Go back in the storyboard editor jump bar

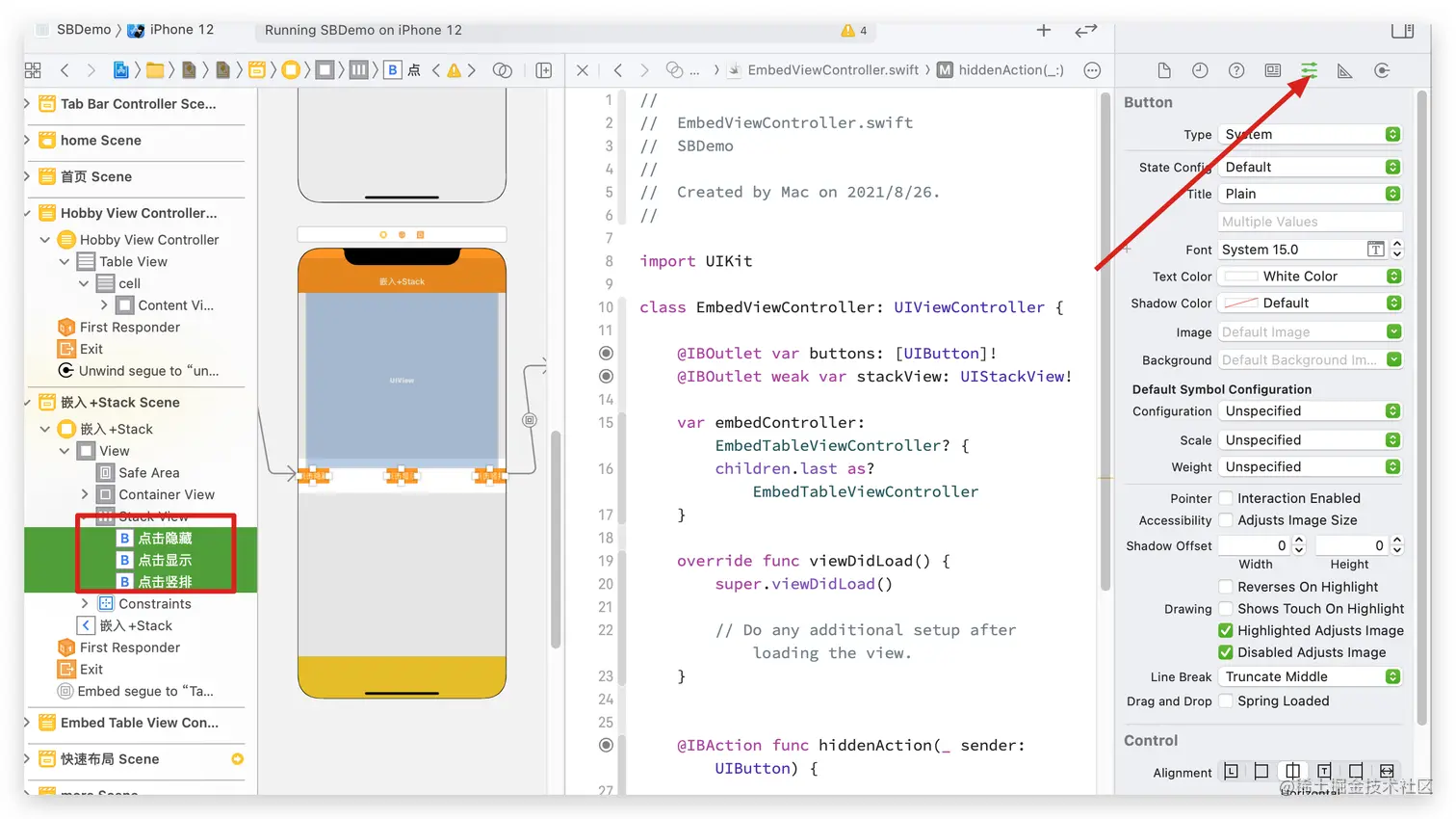coord(65,70)
